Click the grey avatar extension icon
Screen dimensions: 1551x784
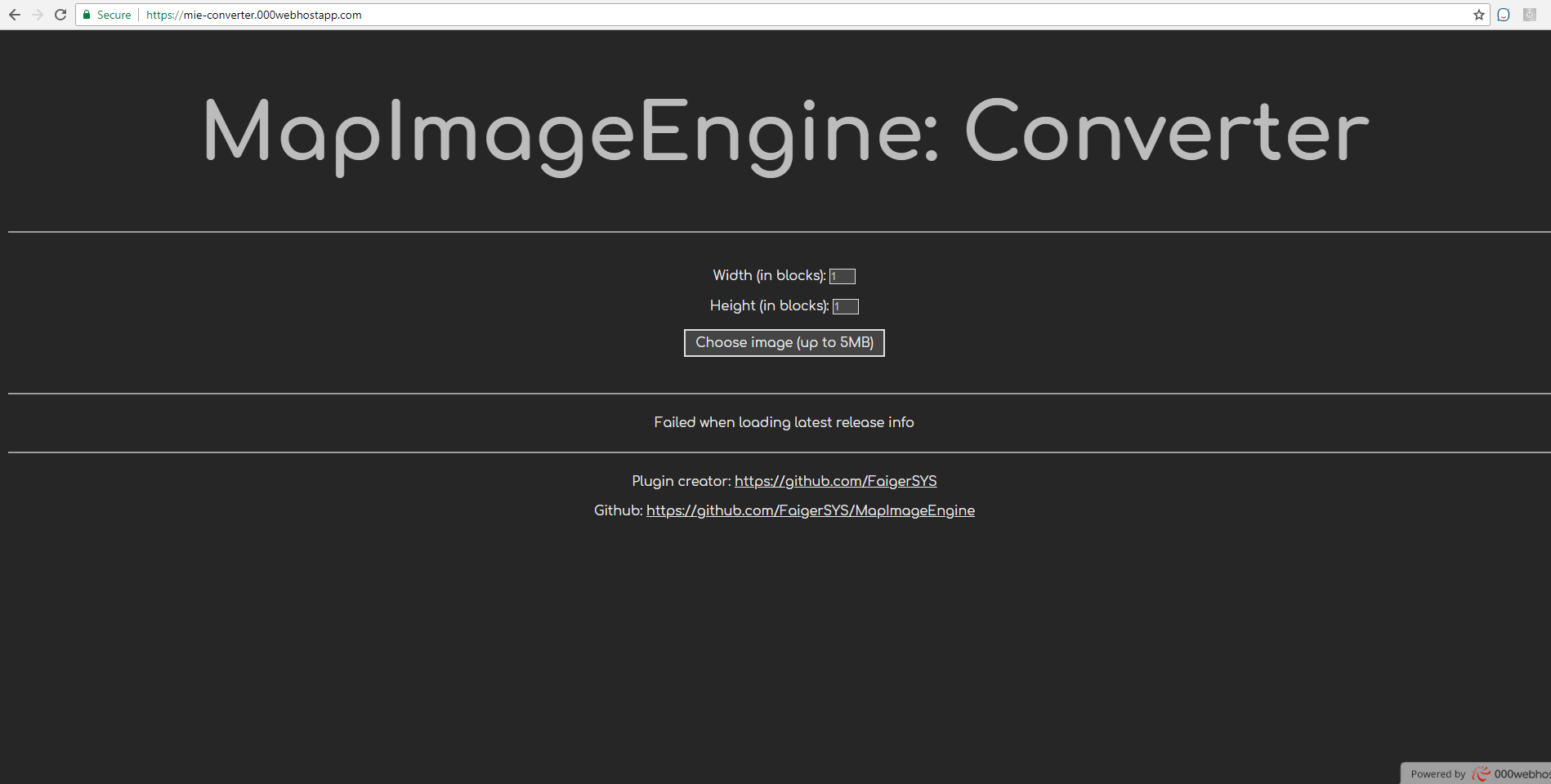pyautogui.click(x=1529, y=14)
